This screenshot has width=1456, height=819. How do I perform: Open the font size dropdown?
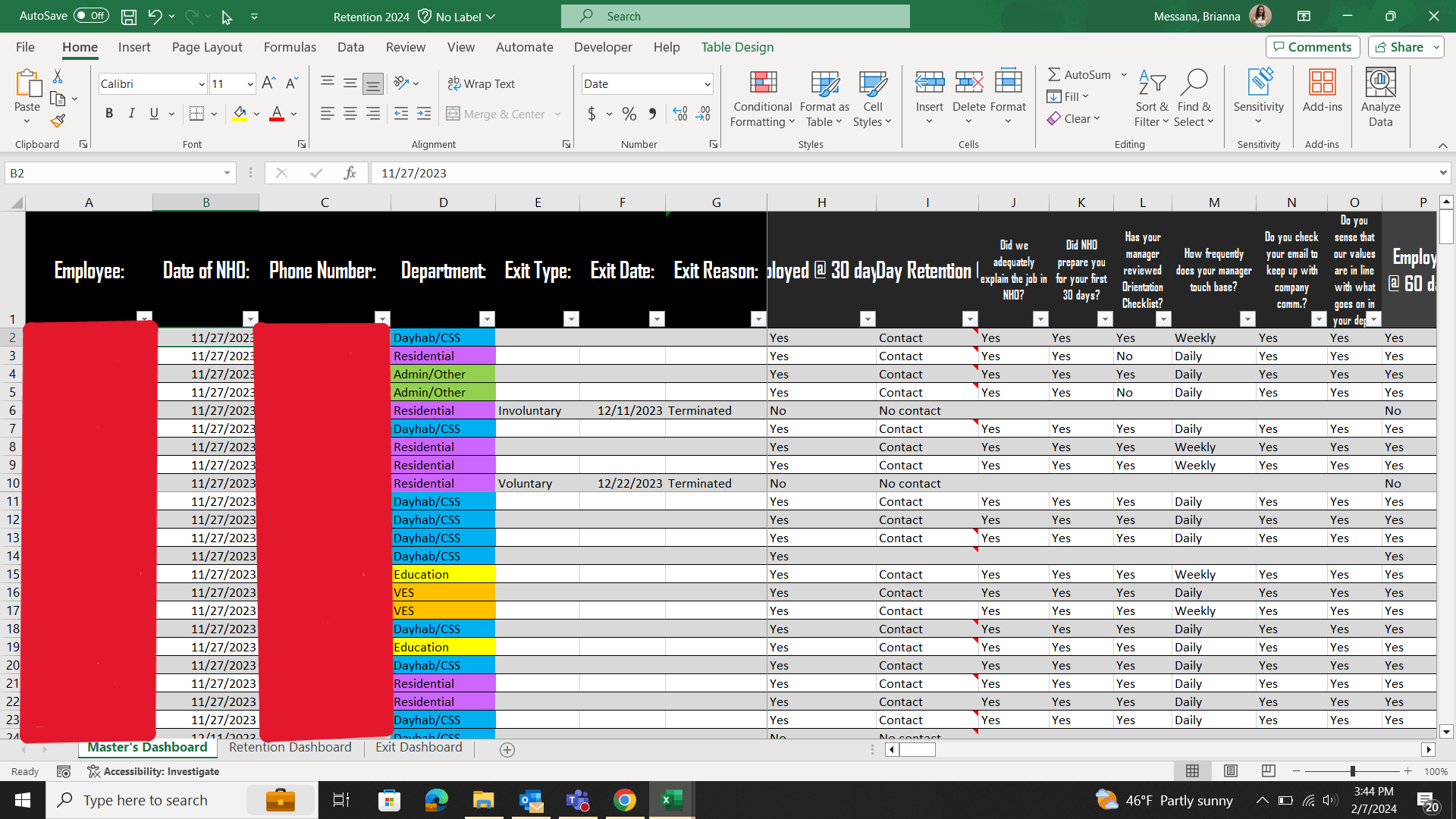point(250,83)
